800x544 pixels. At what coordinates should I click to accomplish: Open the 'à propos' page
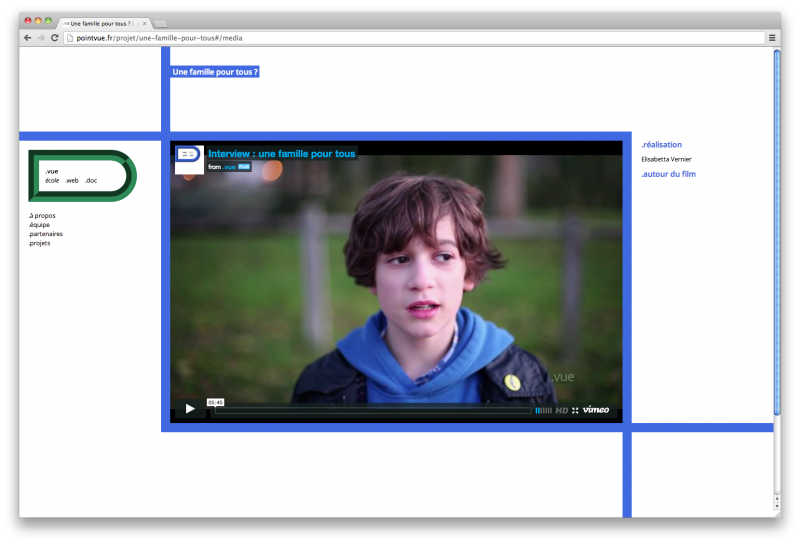(x=42, y=216)
